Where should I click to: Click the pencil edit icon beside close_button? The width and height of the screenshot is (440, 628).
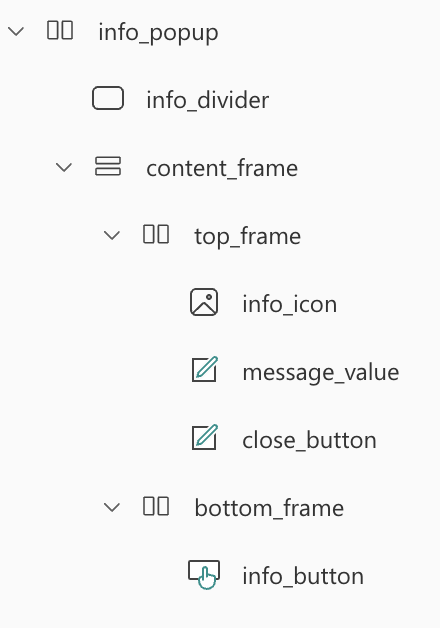205,437
